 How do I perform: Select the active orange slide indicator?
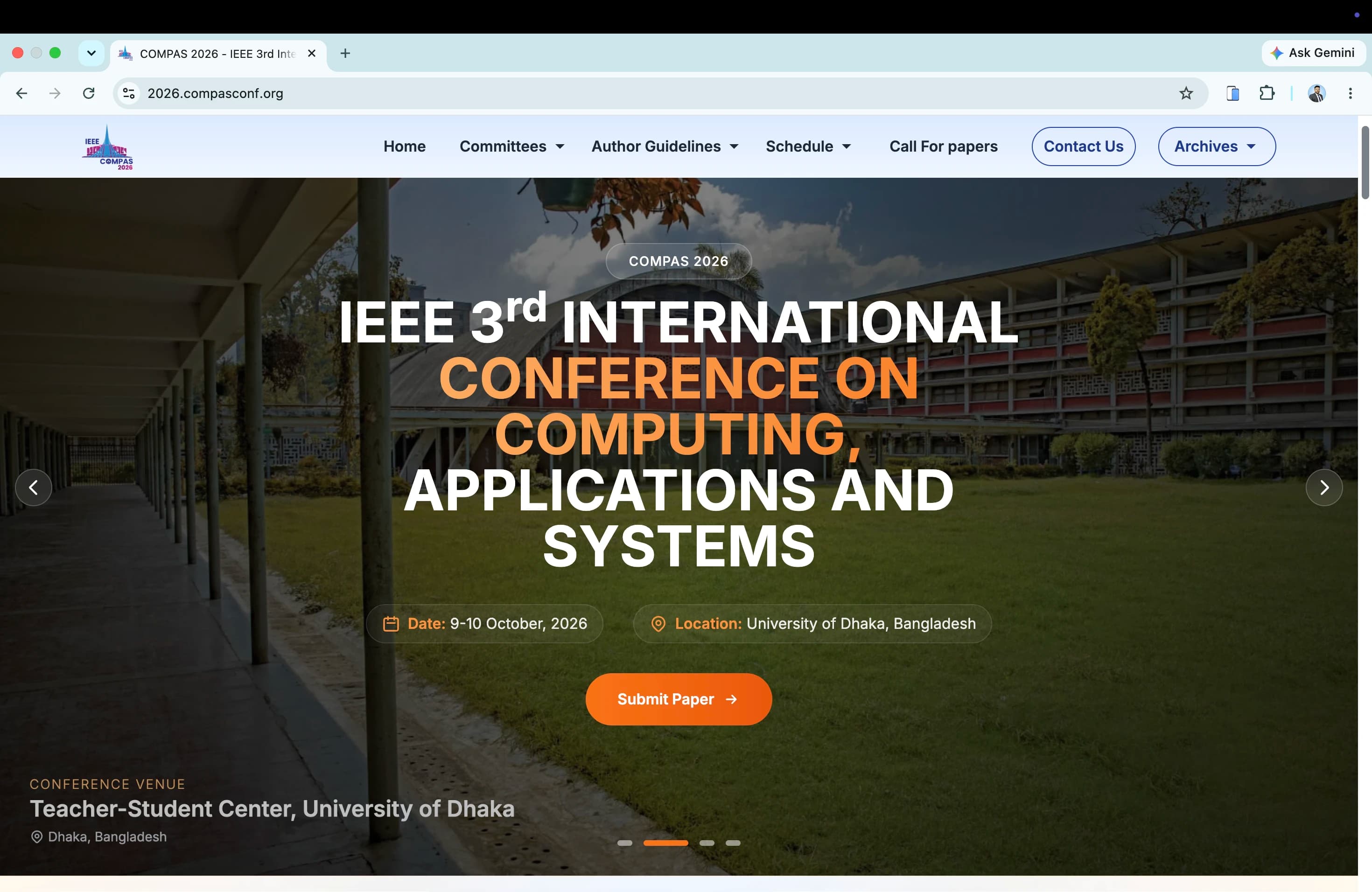click(x=665, y=843)
